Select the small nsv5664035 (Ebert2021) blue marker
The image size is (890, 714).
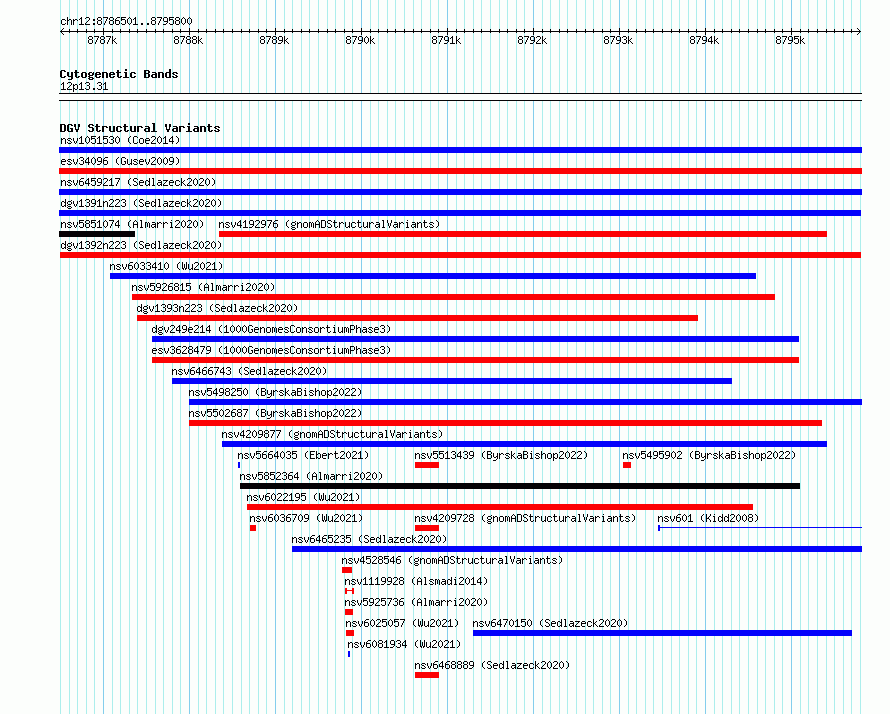click(239, 465)
